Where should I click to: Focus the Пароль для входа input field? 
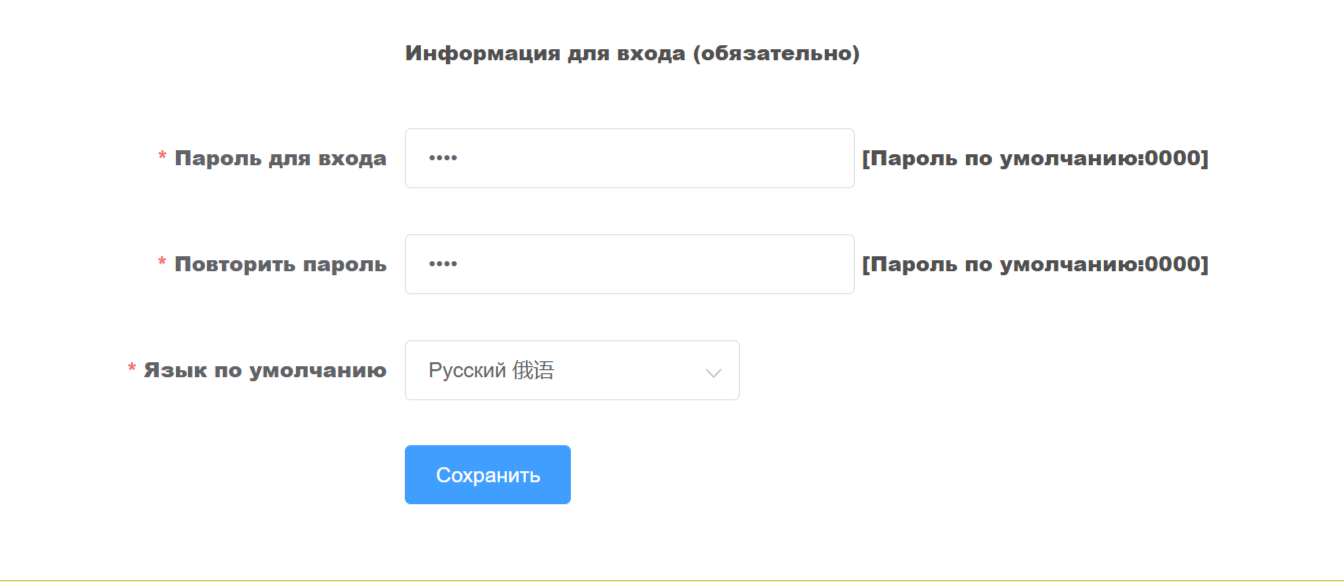[x=630, y=158]
